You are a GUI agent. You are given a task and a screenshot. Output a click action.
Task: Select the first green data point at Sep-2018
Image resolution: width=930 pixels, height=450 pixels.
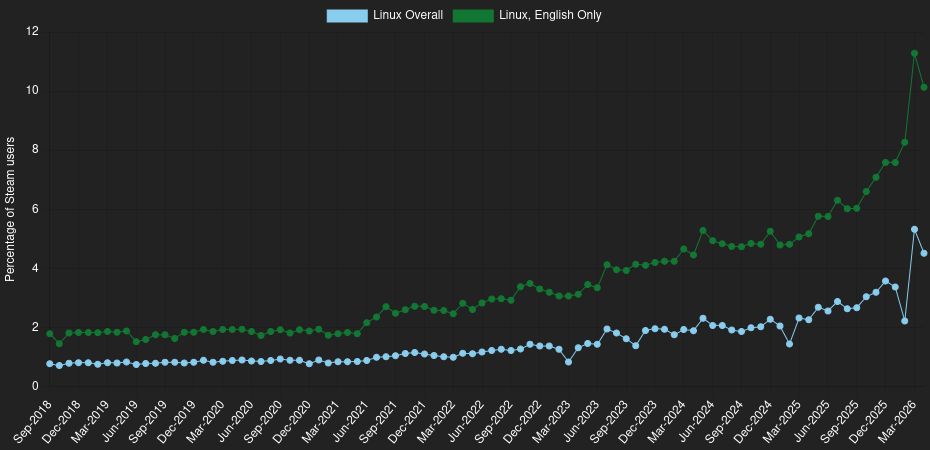point(50,334)
